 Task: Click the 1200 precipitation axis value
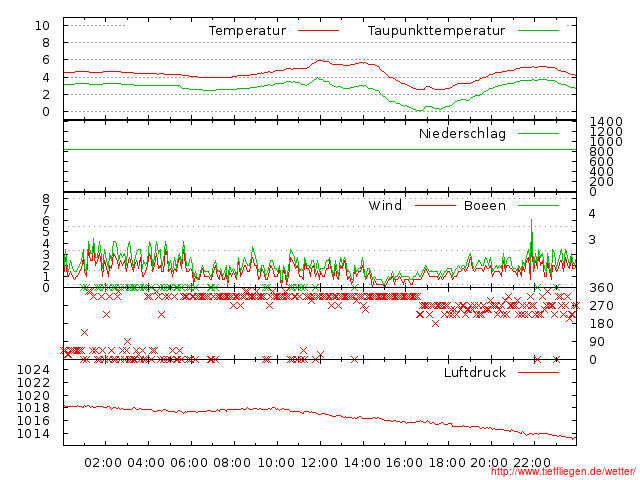606,131
